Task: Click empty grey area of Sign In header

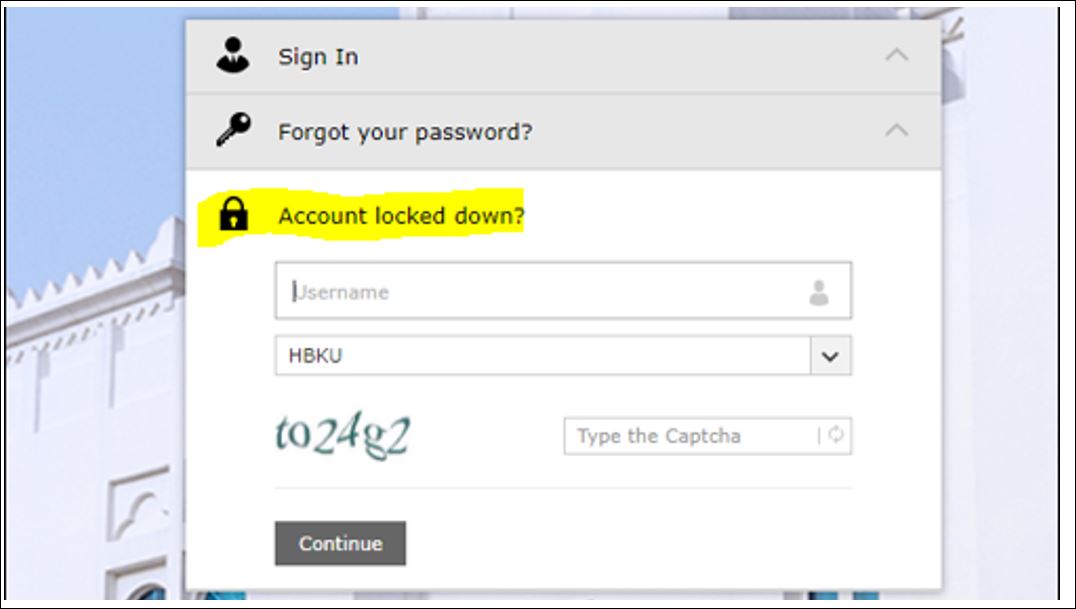Action: pos(618,56)
